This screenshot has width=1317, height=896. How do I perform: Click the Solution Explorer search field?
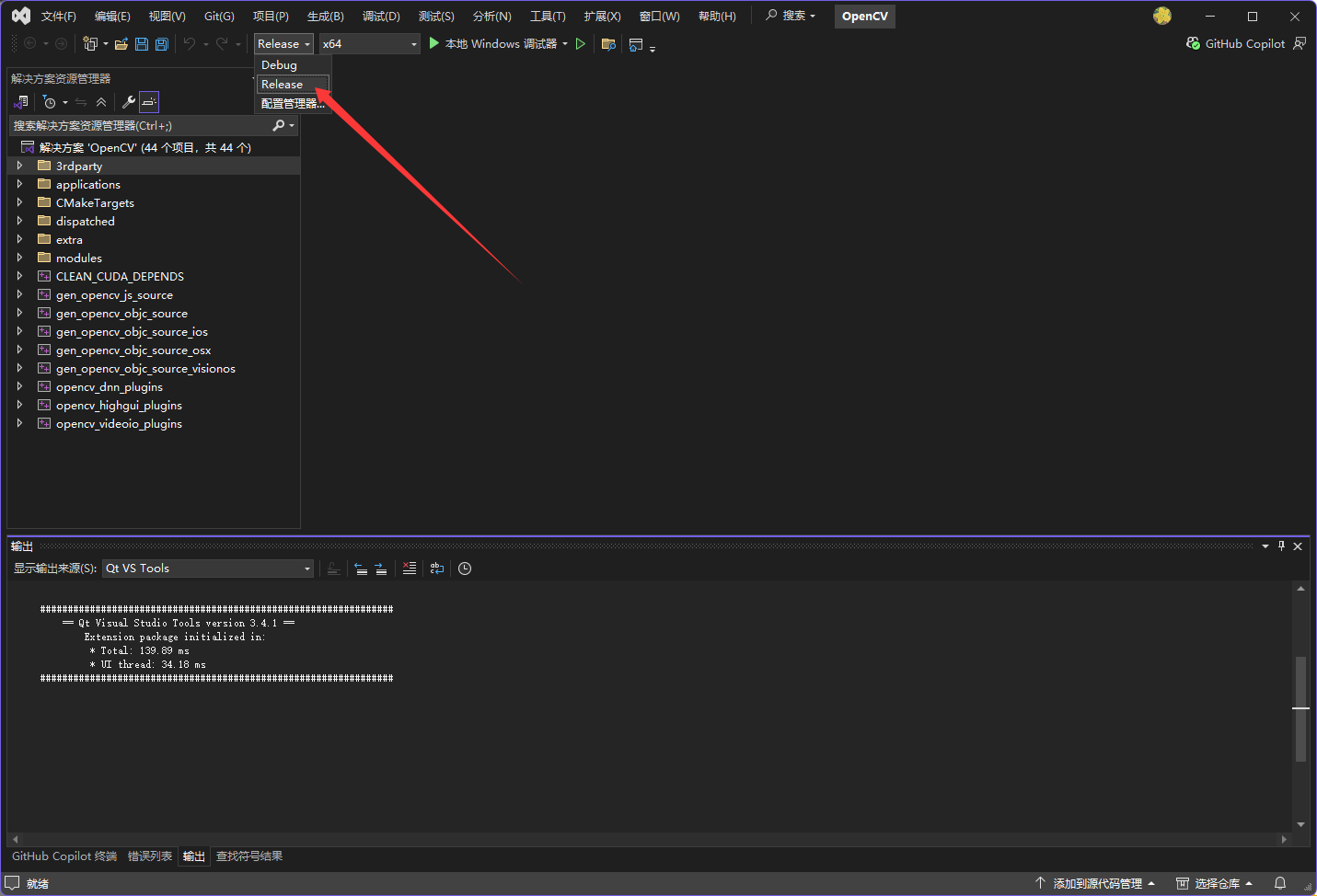(x=140, y=125)
